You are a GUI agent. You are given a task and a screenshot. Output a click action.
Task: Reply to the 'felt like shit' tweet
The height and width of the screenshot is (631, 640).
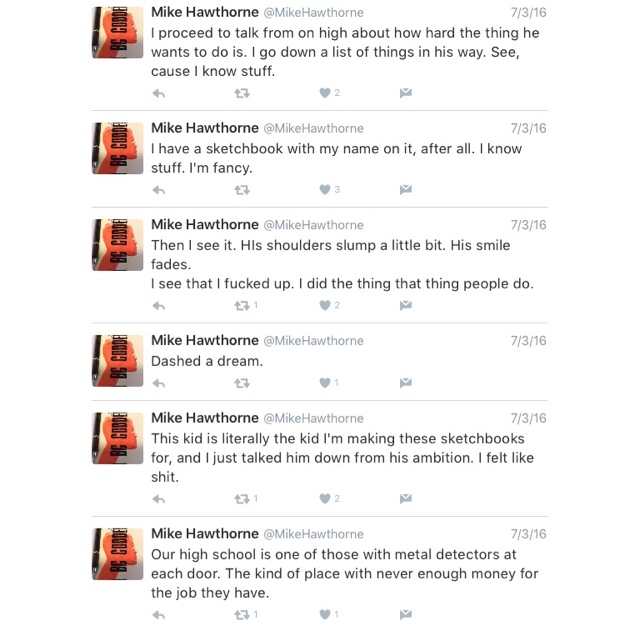tap(159, 499)
